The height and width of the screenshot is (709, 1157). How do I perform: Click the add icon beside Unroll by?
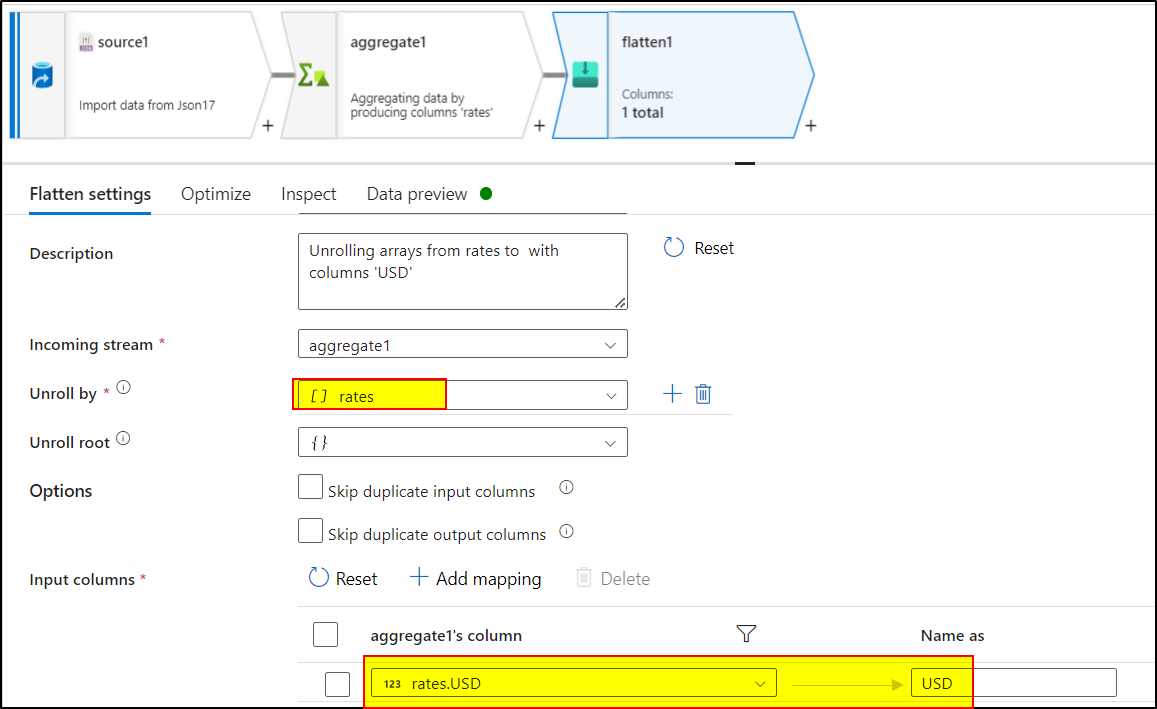[x=671, y=393]
